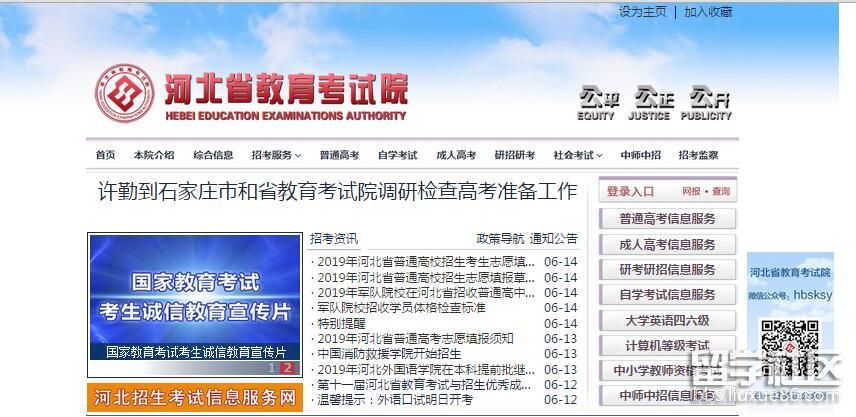The image size is (856, 417).
Task: Expand the 招考服务 dropdown menu
Action: click(x=276, y=155)
